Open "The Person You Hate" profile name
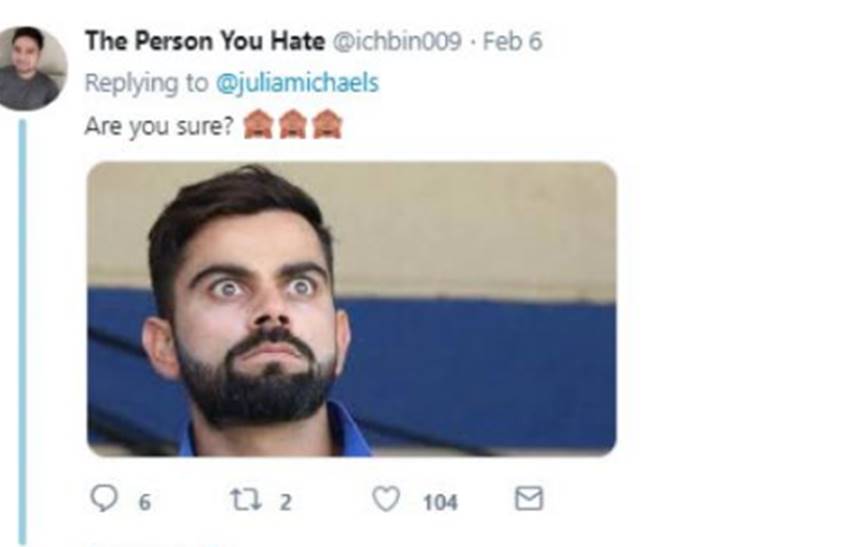Screen dimensions: 850x547 [x=204, y=42]
